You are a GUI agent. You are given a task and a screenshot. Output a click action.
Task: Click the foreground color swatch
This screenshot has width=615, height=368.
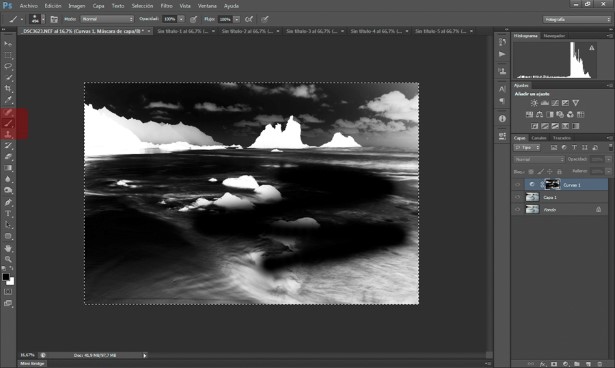point(5,277)
